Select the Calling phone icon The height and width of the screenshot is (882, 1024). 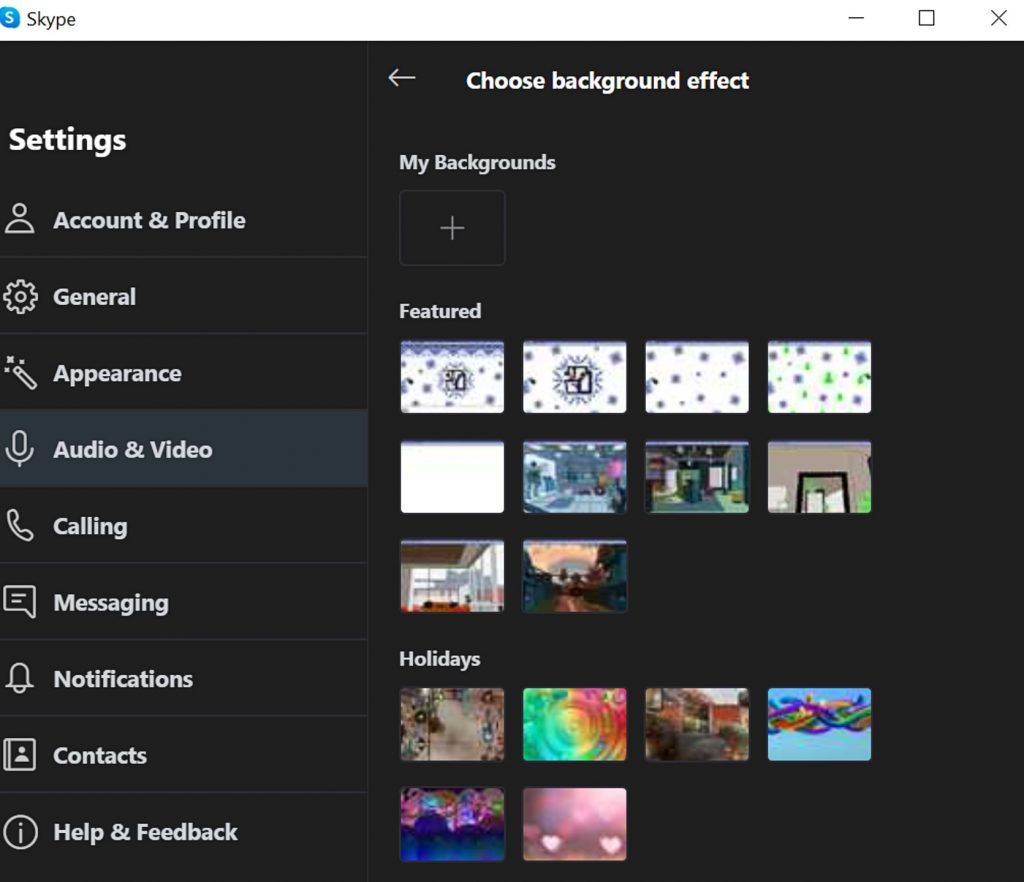tap(22, 525)
